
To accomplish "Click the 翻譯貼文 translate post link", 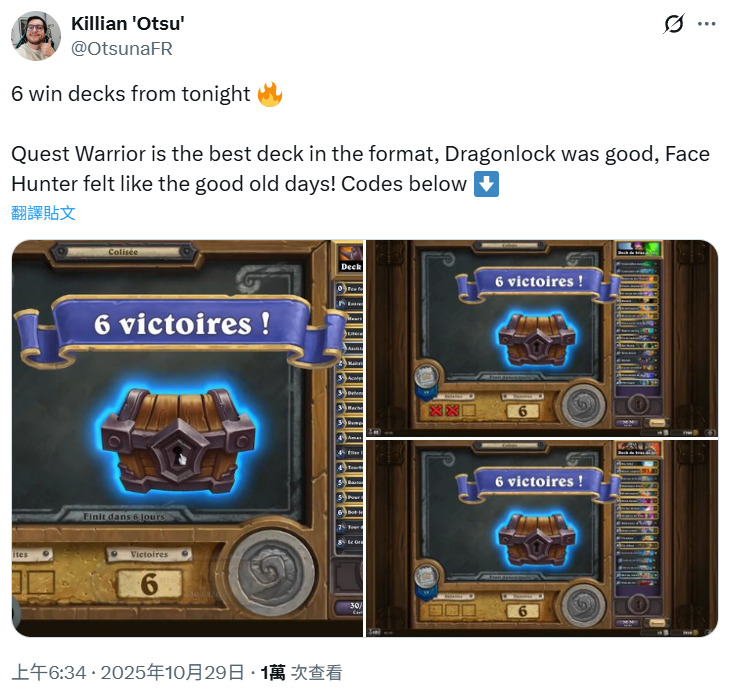I will pyautogui.click(x=43, y=213).
